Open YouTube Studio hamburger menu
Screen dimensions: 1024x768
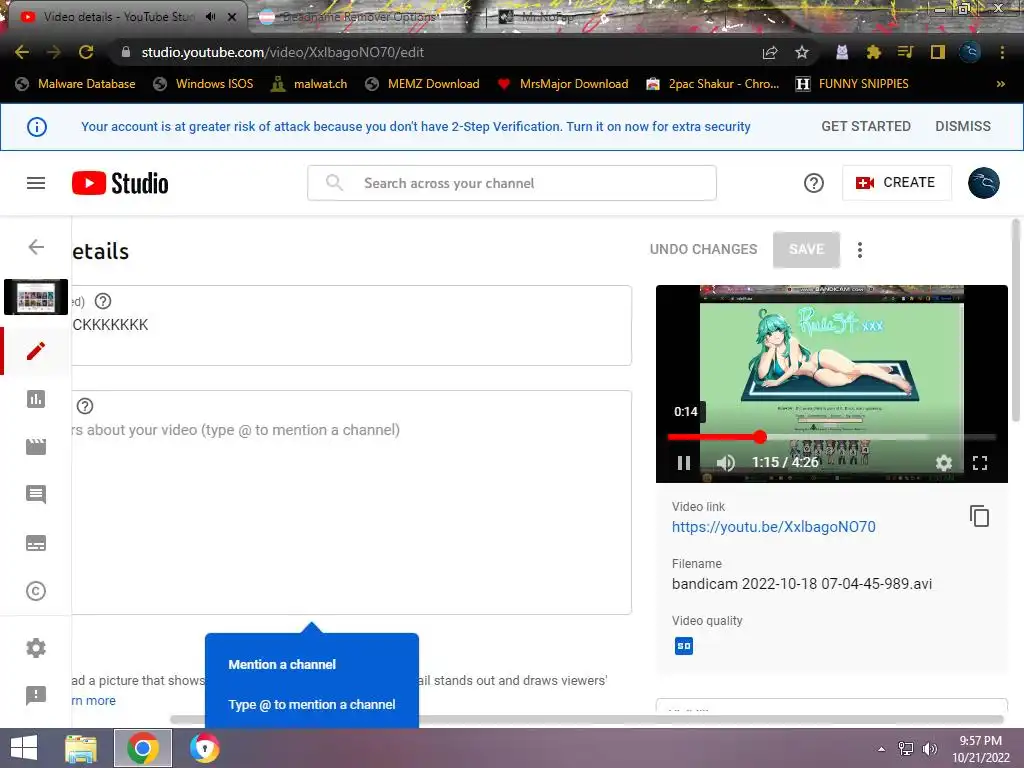pos(36,183)
